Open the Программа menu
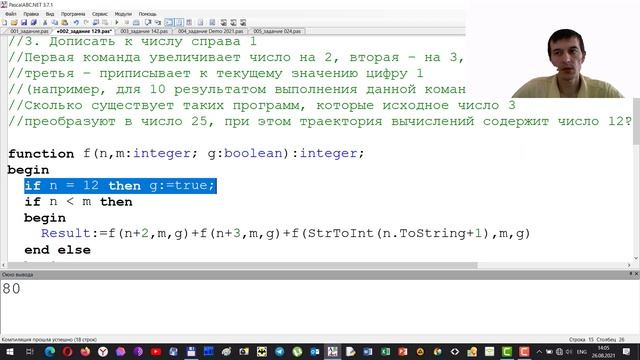The image size is (640, 360). [x=73, y=14]
